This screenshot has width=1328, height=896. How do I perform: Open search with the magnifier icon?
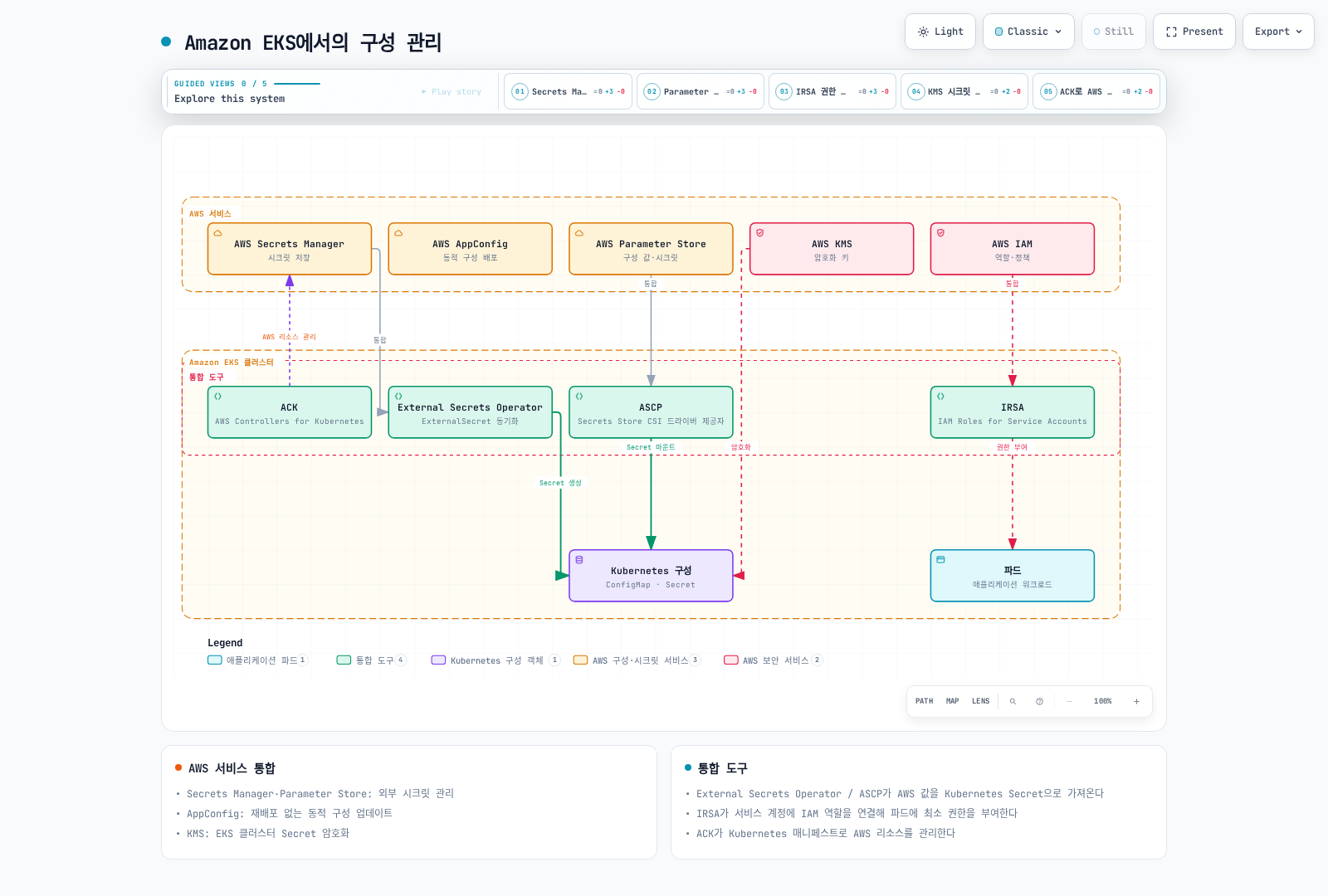point(1013,702)
